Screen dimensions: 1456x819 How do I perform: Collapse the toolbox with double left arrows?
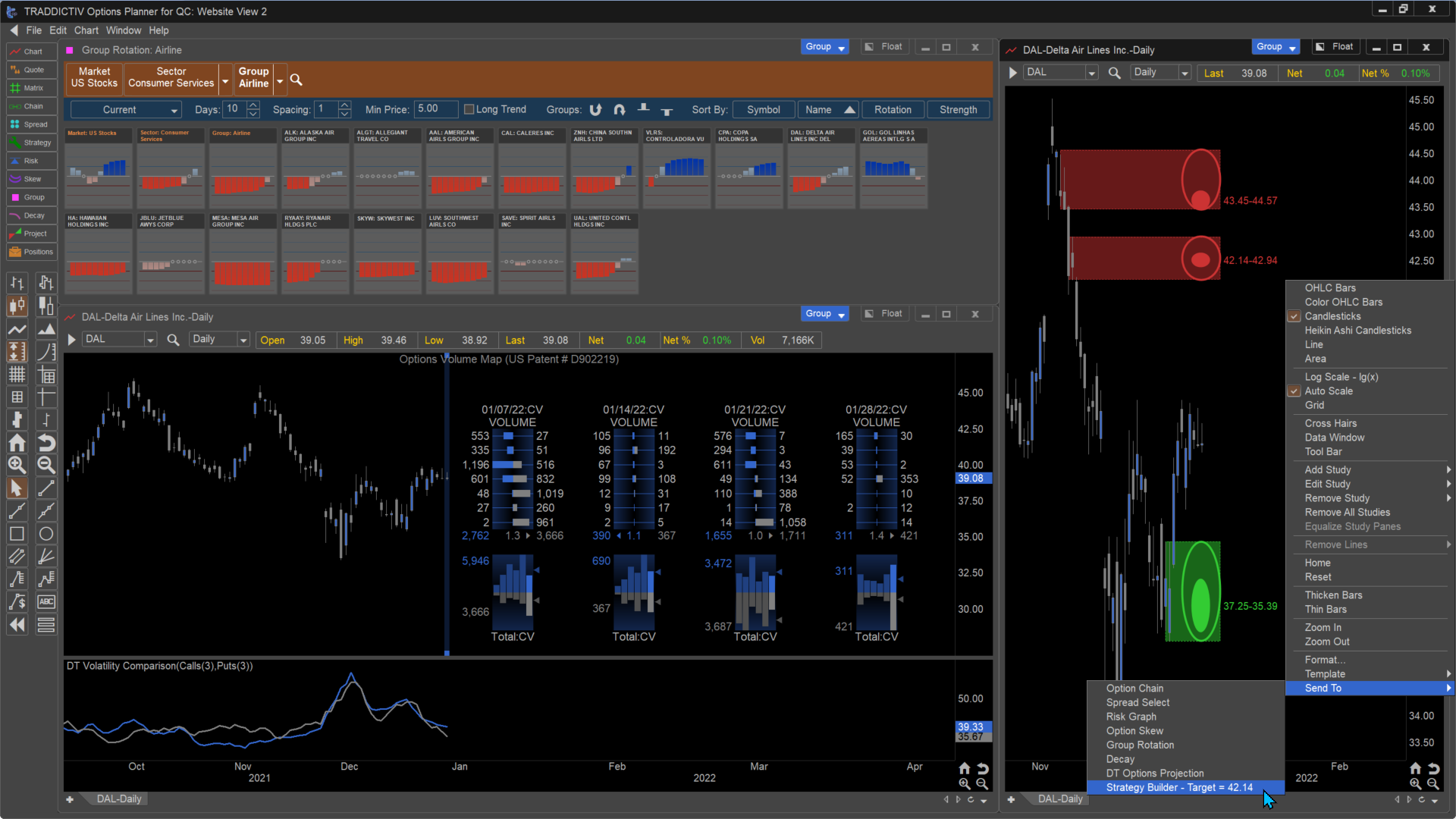[17, 625]
